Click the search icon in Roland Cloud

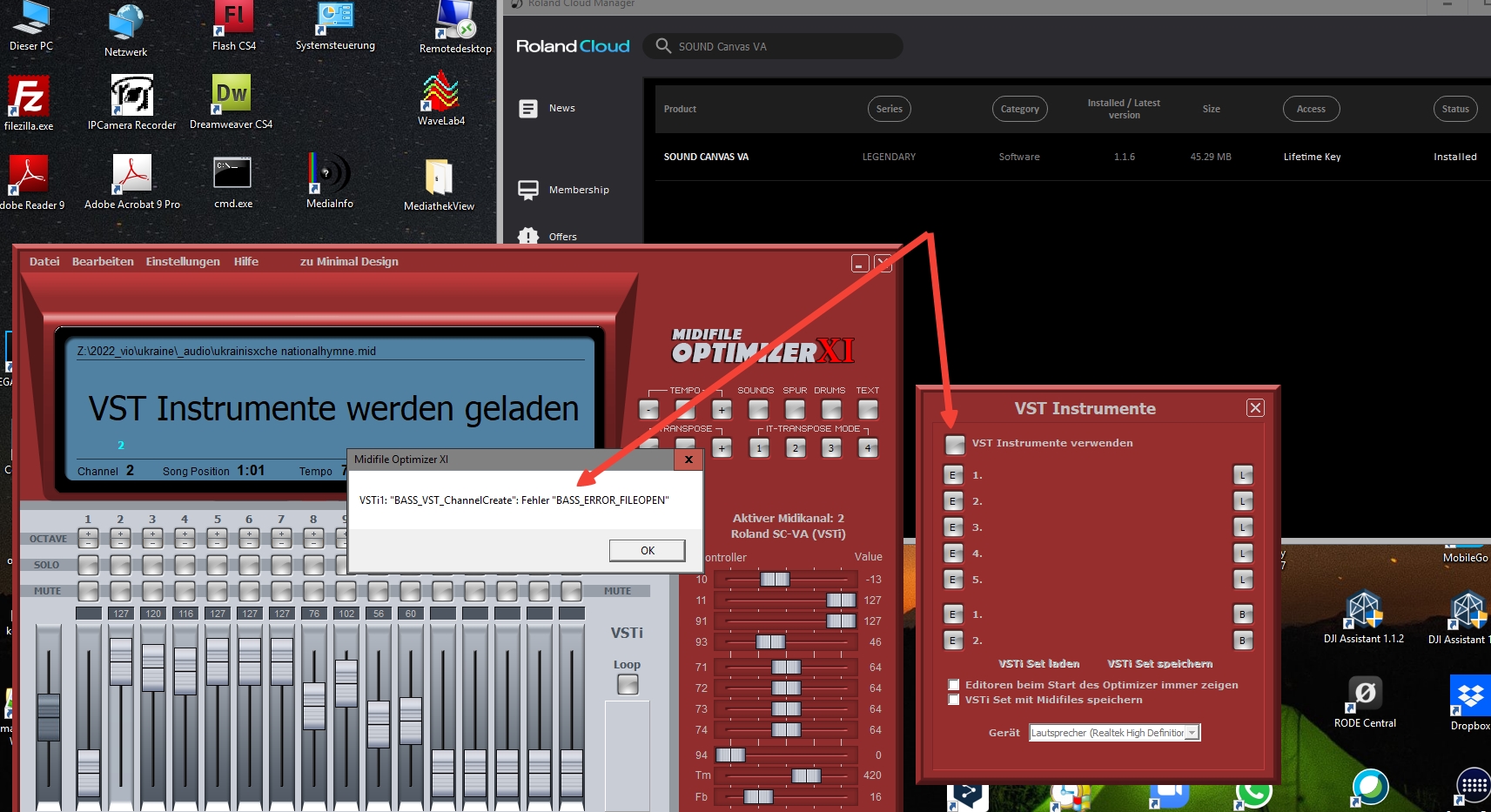tap(663, 46)
